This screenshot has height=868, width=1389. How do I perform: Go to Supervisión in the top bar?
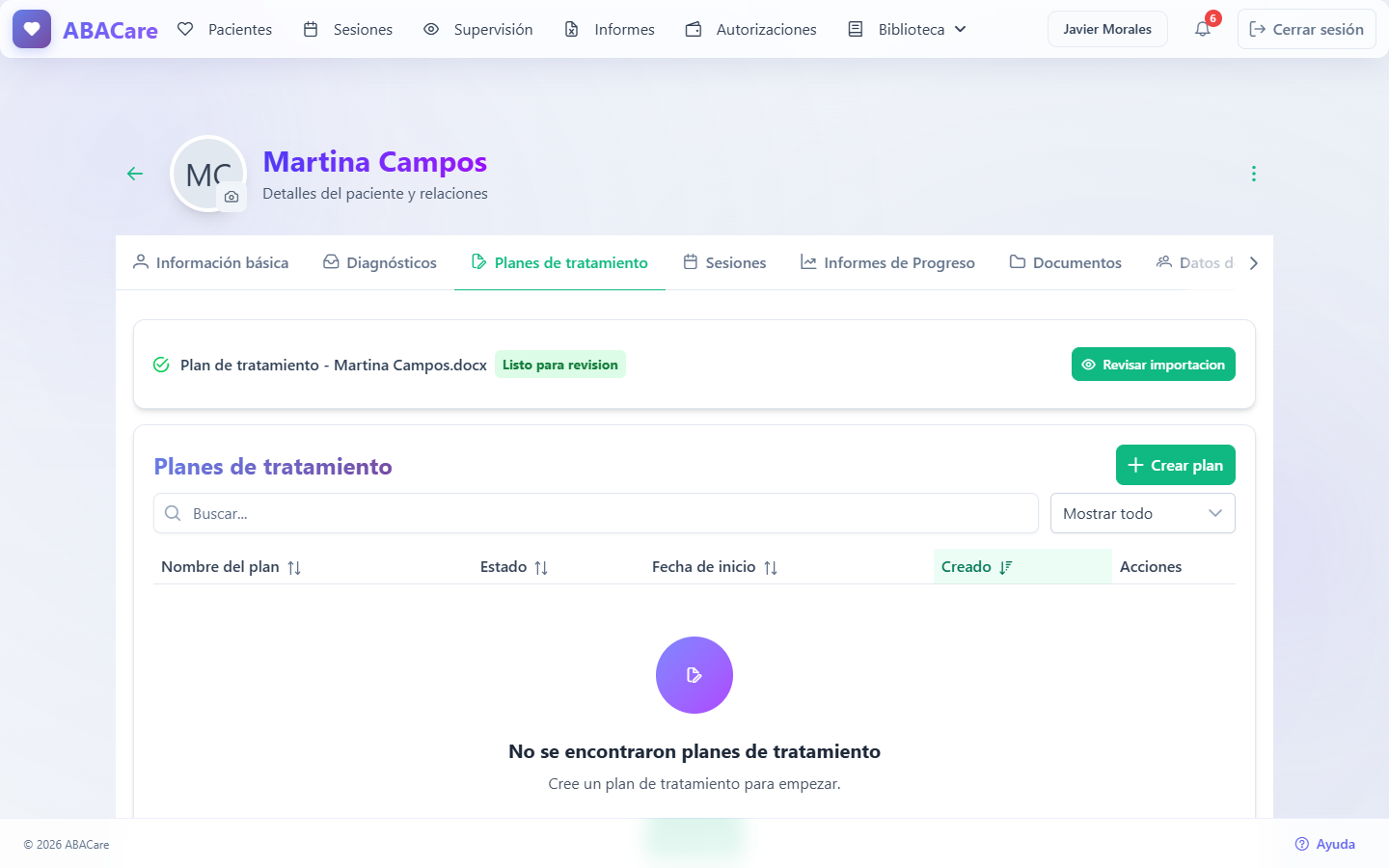coord(478,29)
